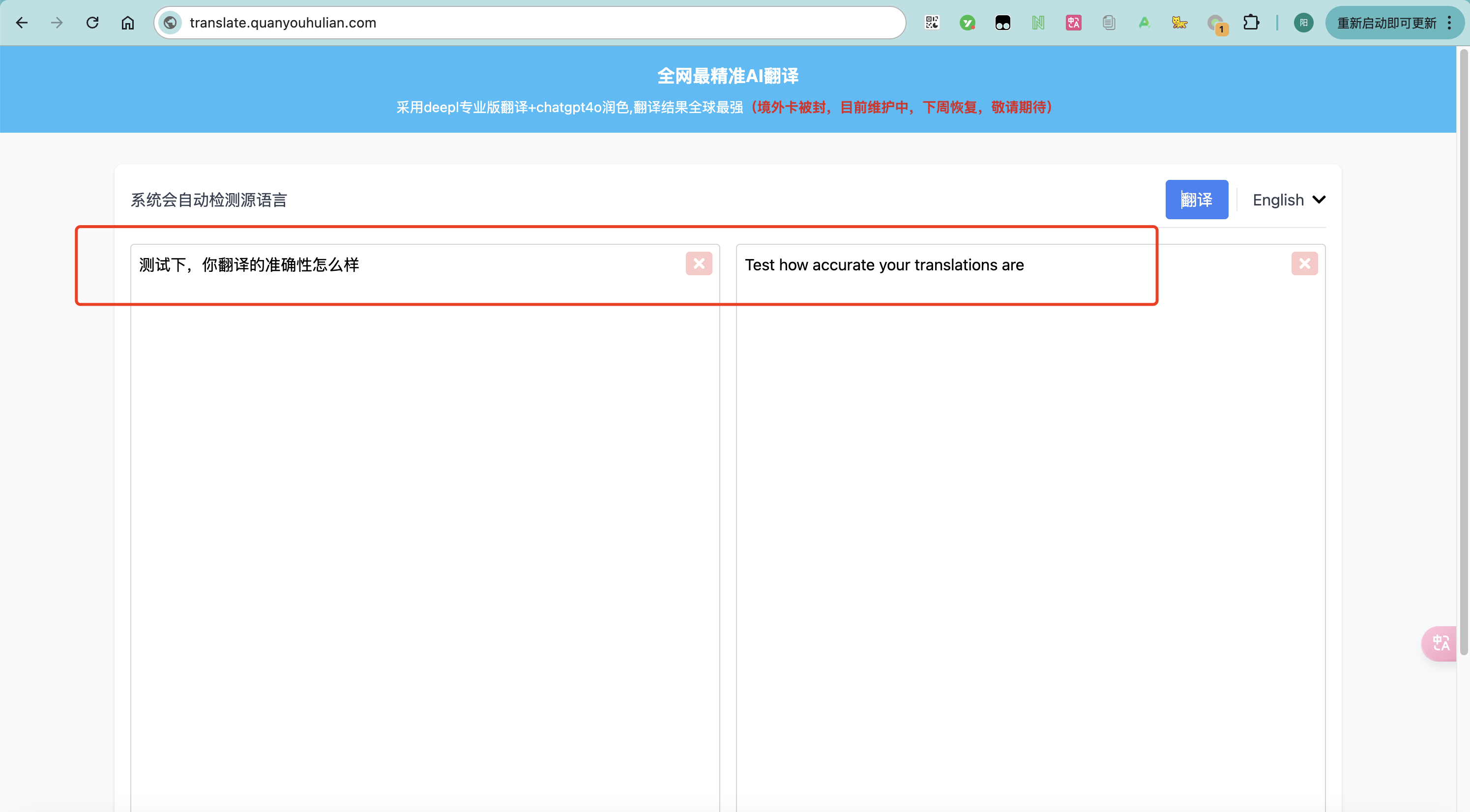This screenshot has width=1470, height=812.
Task: Open the browser home page
Action: click(x=128, y=23)
